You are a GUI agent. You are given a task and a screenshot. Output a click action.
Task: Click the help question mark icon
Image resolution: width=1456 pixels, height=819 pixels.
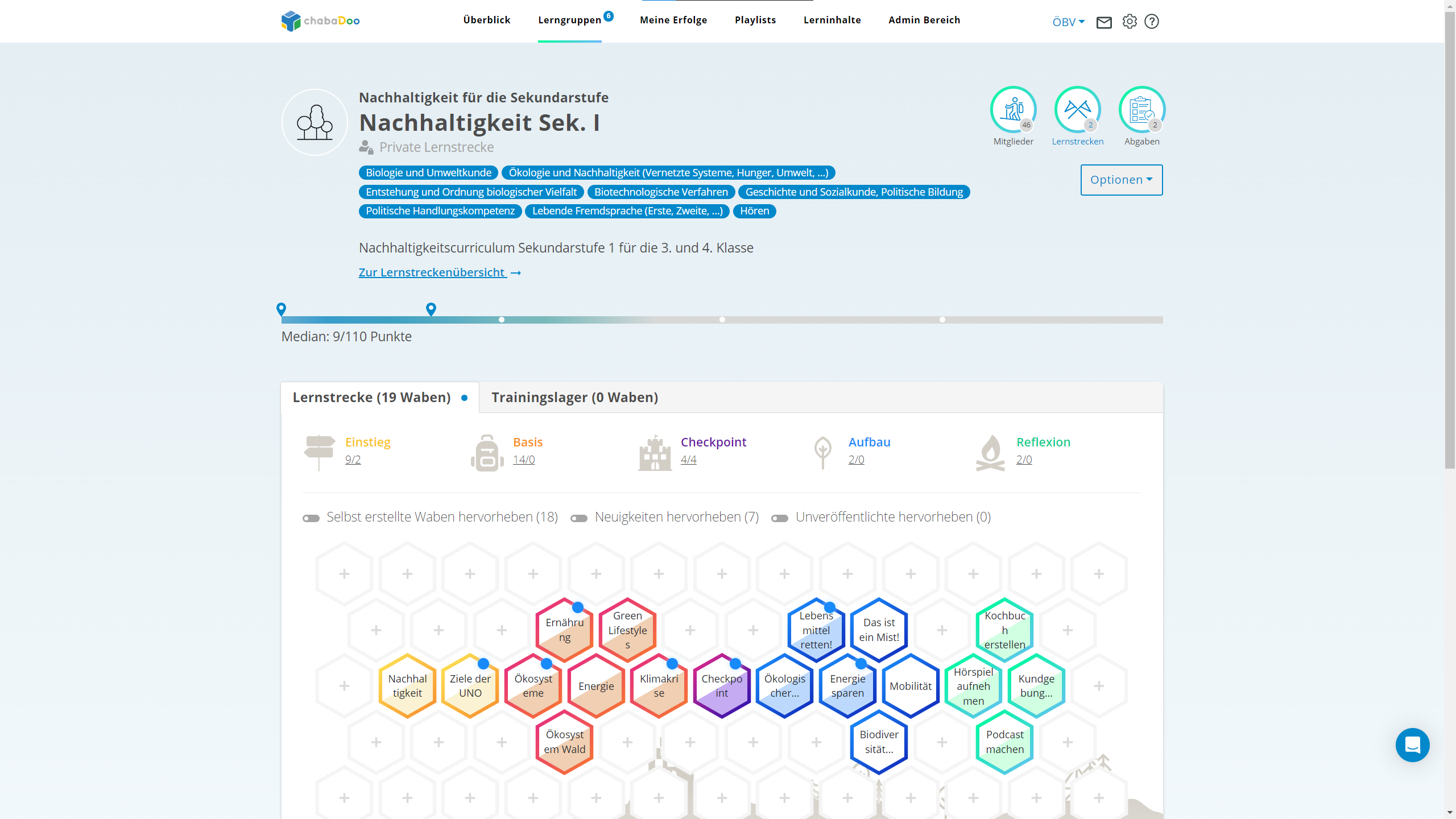(x=1152, y=21)
